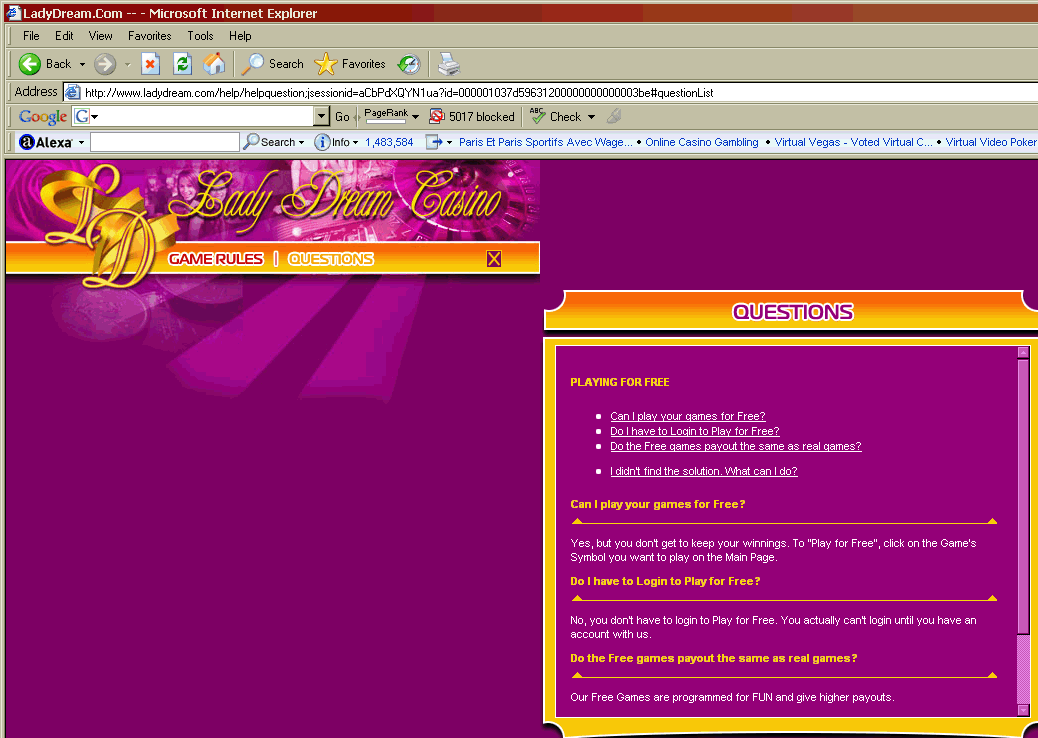Click the Alexa logo button
The height and width of the screenshot is (738, 1038).
click(46, 142)
